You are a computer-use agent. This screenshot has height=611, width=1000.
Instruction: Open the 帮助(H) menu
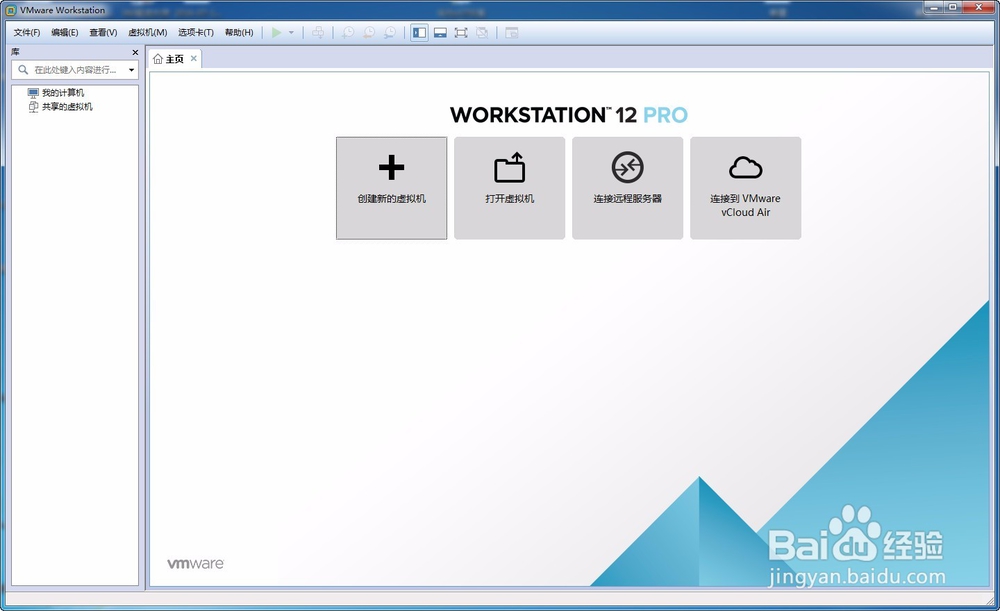coord(239,33)
